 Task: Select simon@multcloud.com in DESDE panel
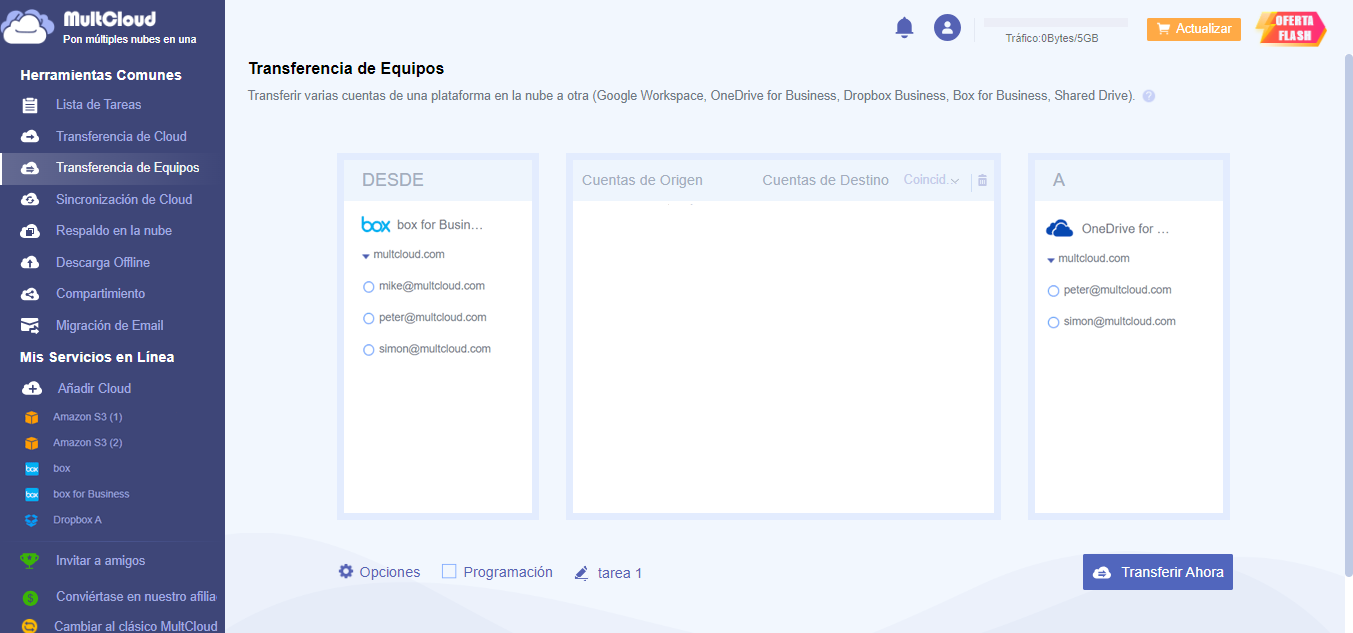pyautogui.click(x=369, y=350)
